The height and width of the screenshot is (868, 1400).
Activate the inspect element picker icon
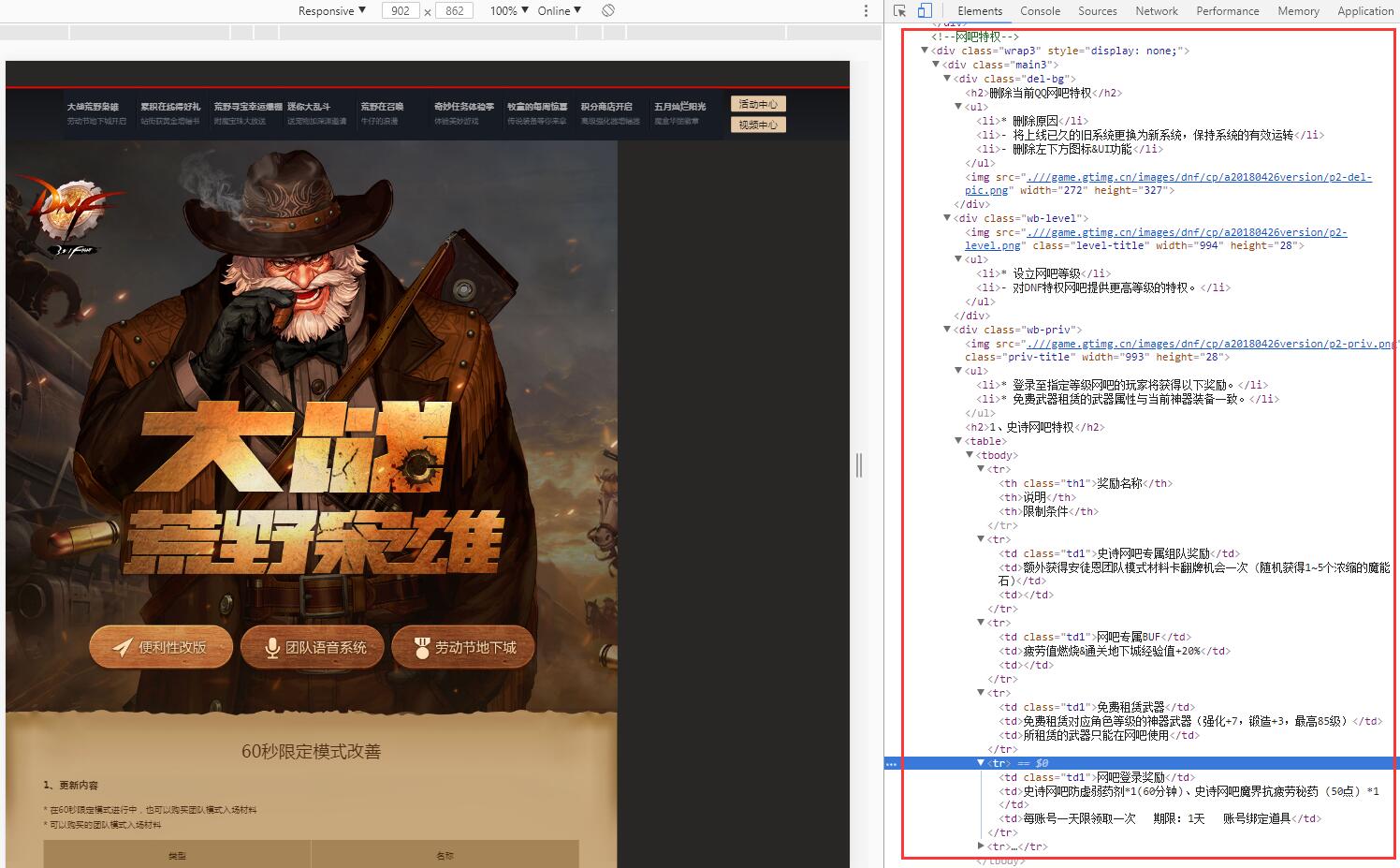tap(900, 10)
